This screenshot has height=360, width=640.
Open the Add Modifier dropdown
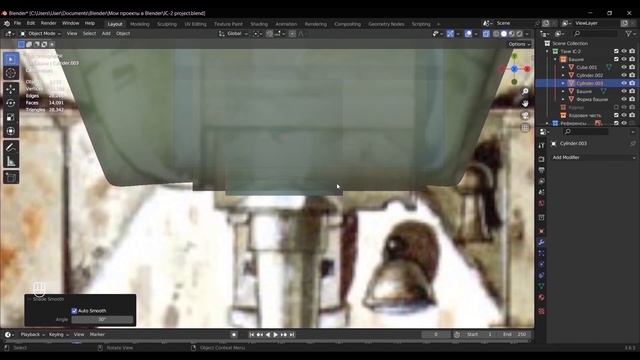coord(593,158)
